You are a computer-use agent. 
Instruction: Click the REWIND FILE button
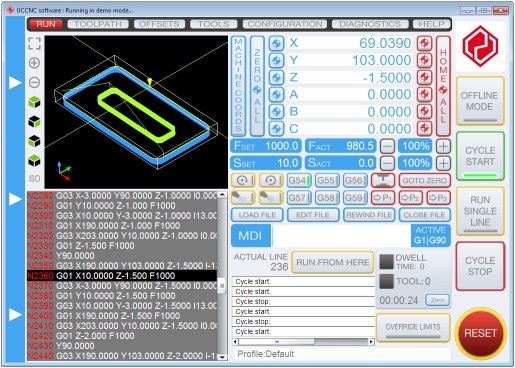pos(369,215)
